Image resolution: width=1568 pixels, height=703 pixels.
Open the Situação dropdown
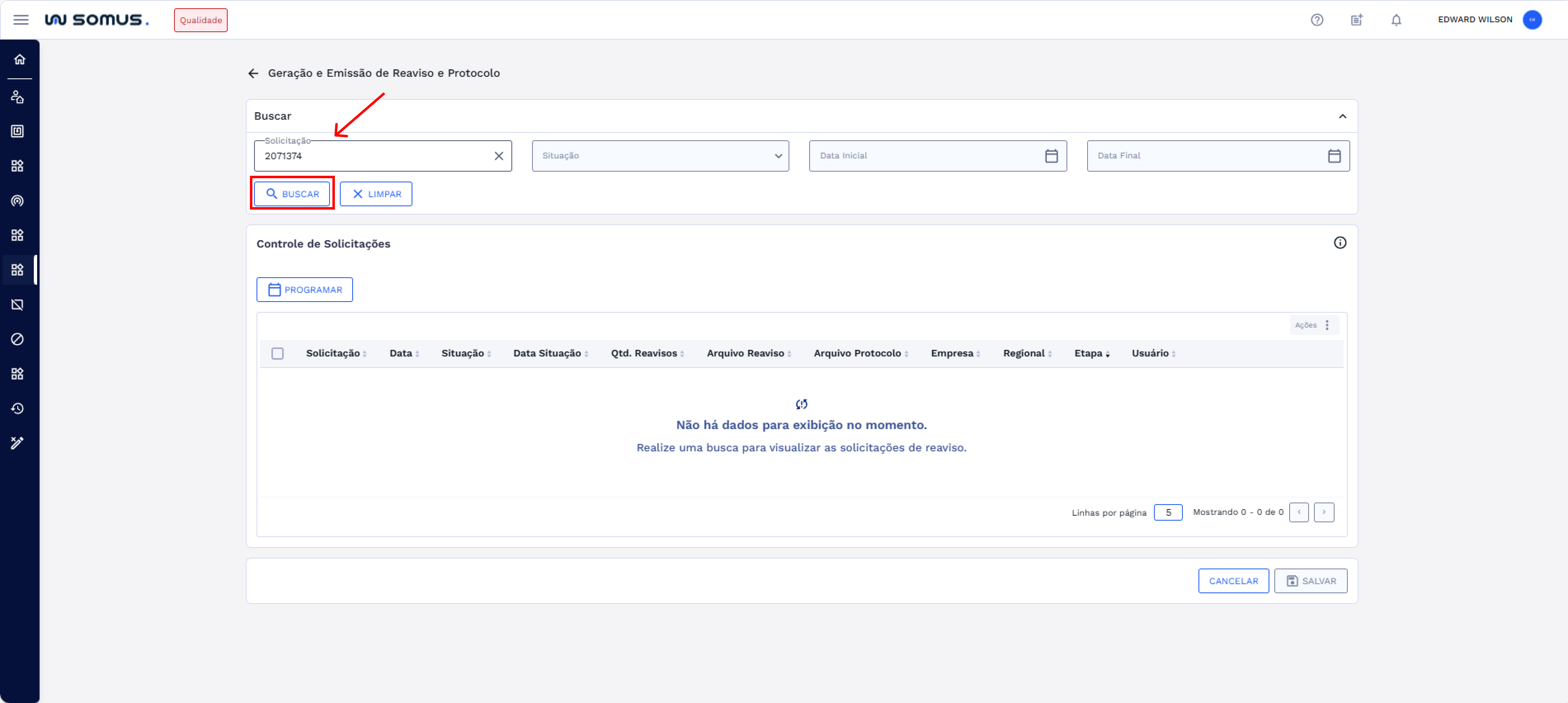(660, 156)
